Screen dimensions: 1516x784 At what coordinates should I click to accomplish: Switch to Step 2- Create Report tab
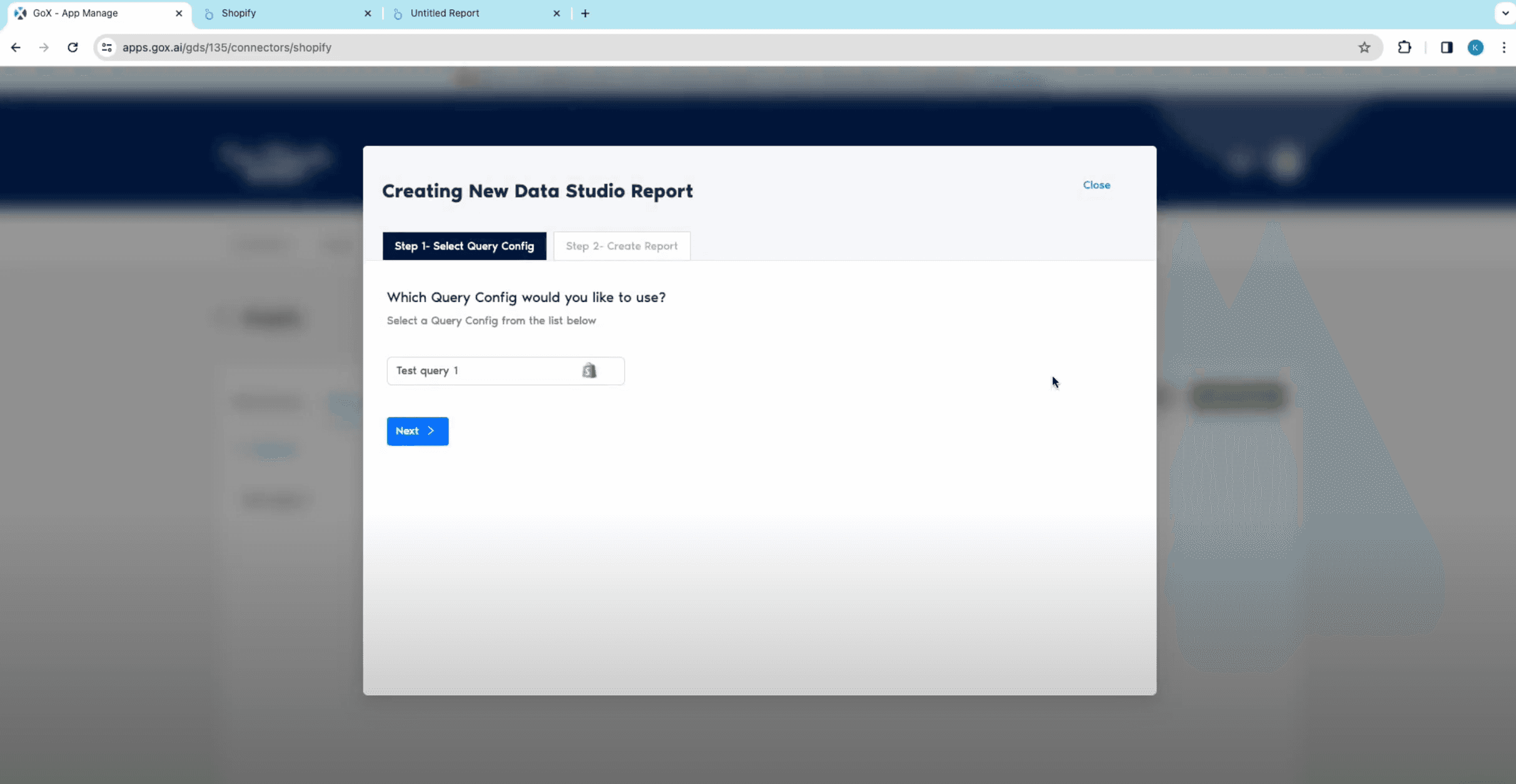(622, 246)
